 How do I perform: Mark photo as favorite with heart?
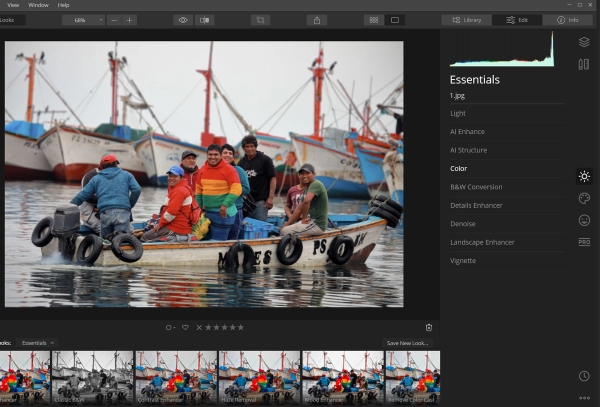coord(185,327)
